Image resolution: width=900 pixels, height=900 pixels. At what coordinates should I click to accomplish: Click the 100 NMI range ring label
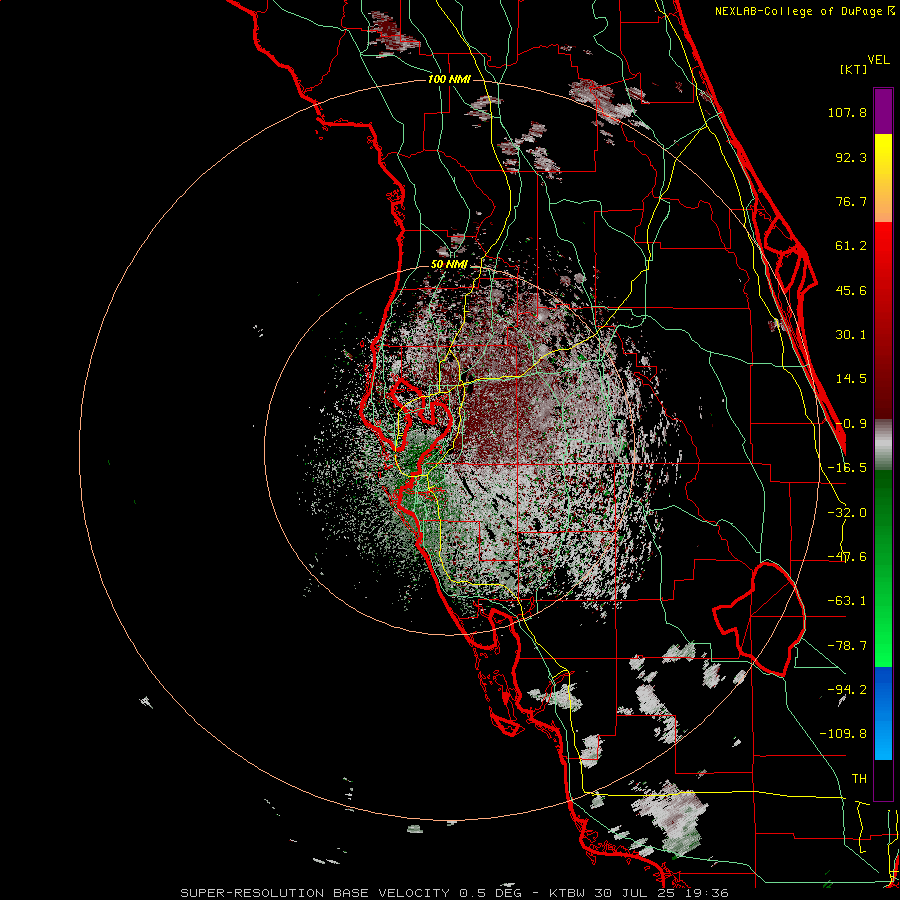pyautogui.click(x=449, y=79)
